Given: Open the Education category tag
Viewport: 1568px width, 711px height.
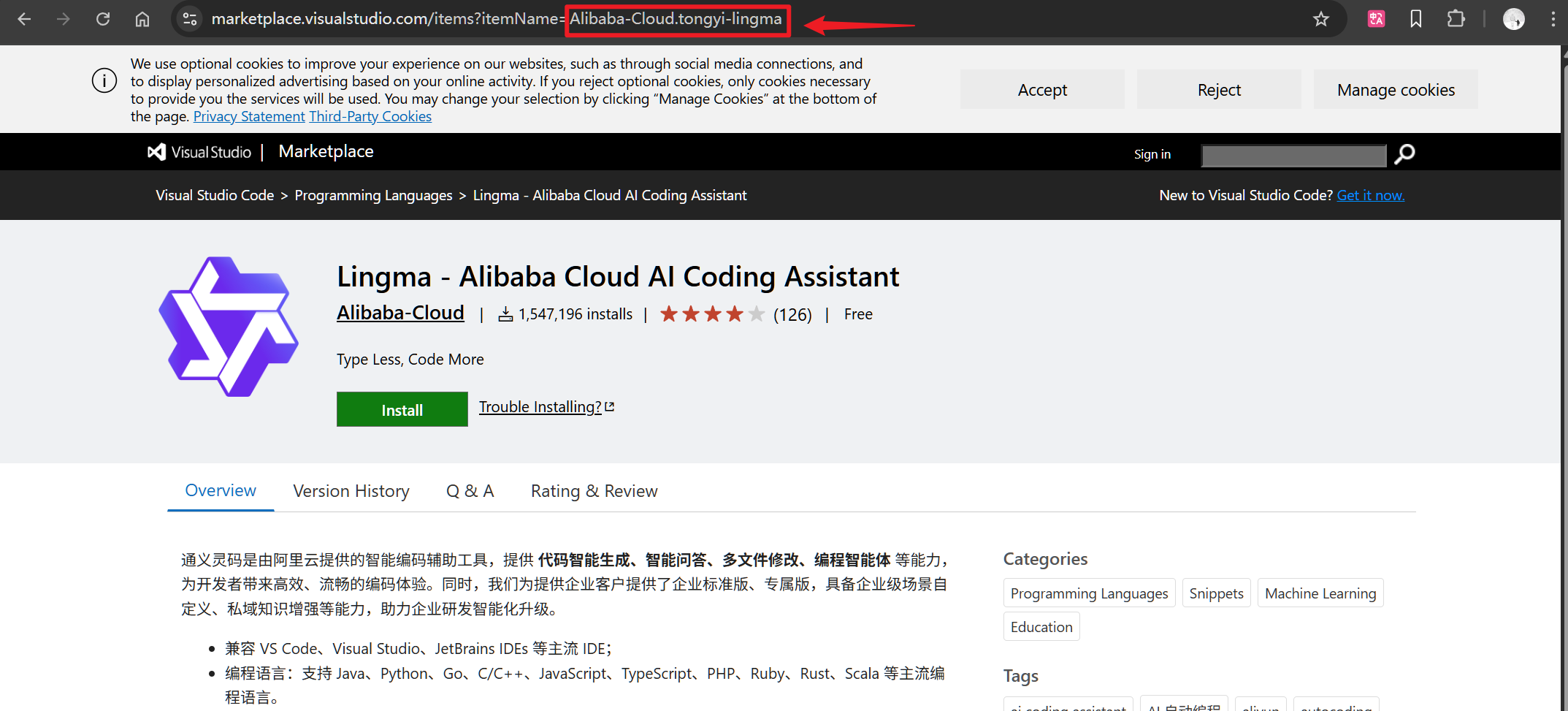Looking at the screenshot, I should tap(1041, 626).
